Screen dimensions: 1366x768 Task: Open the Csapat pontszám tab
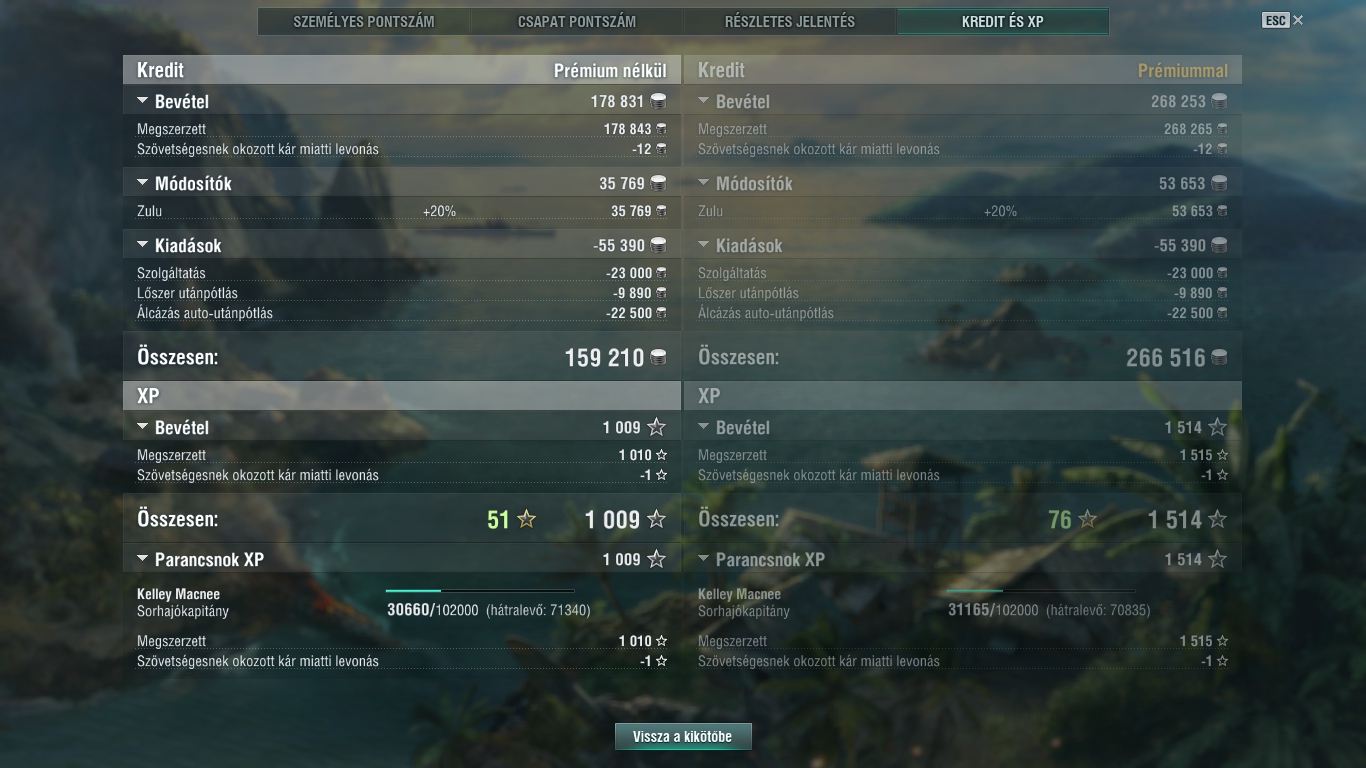[577, 21]
